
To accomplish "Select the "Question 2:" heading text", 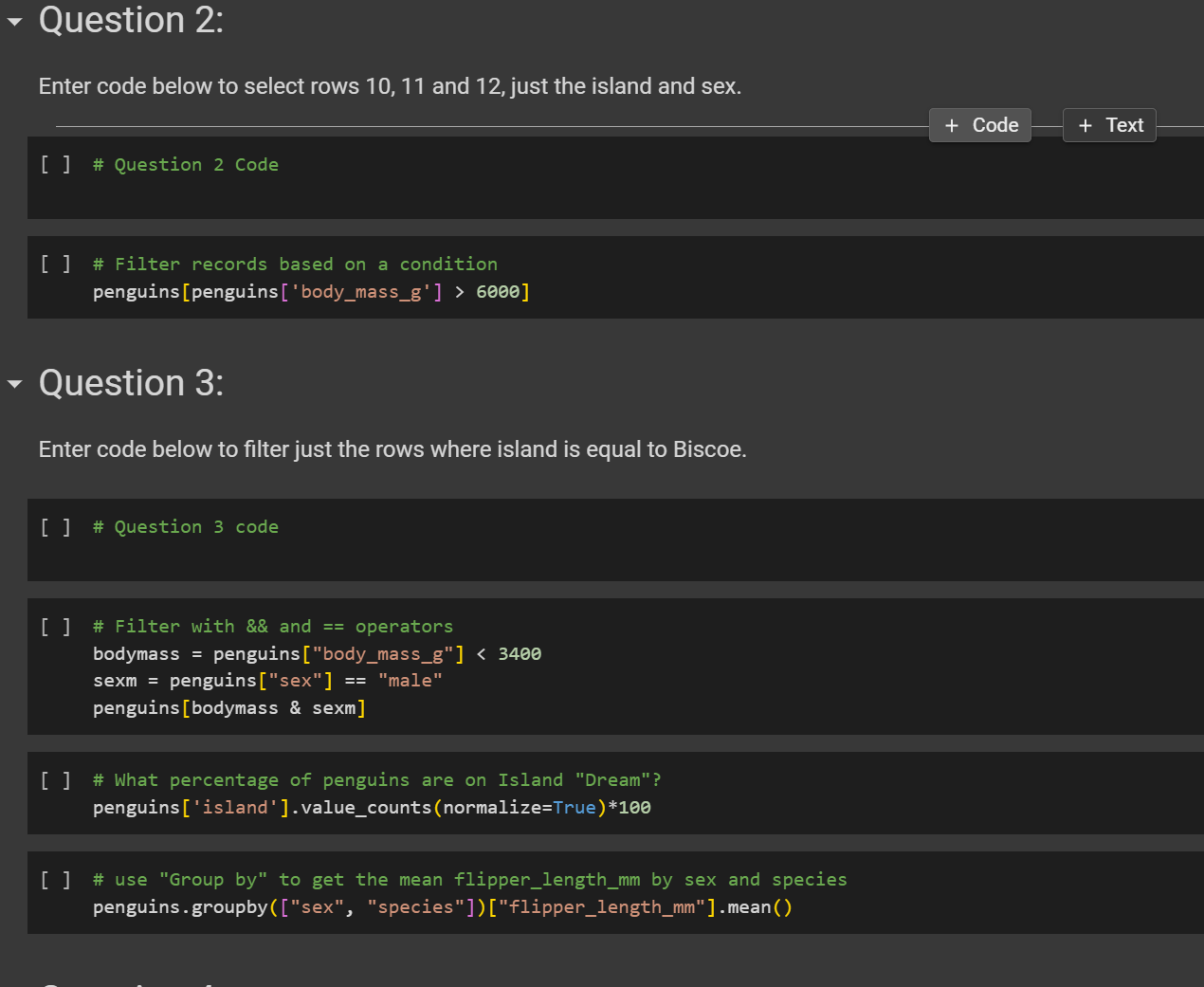I will 131,20.
